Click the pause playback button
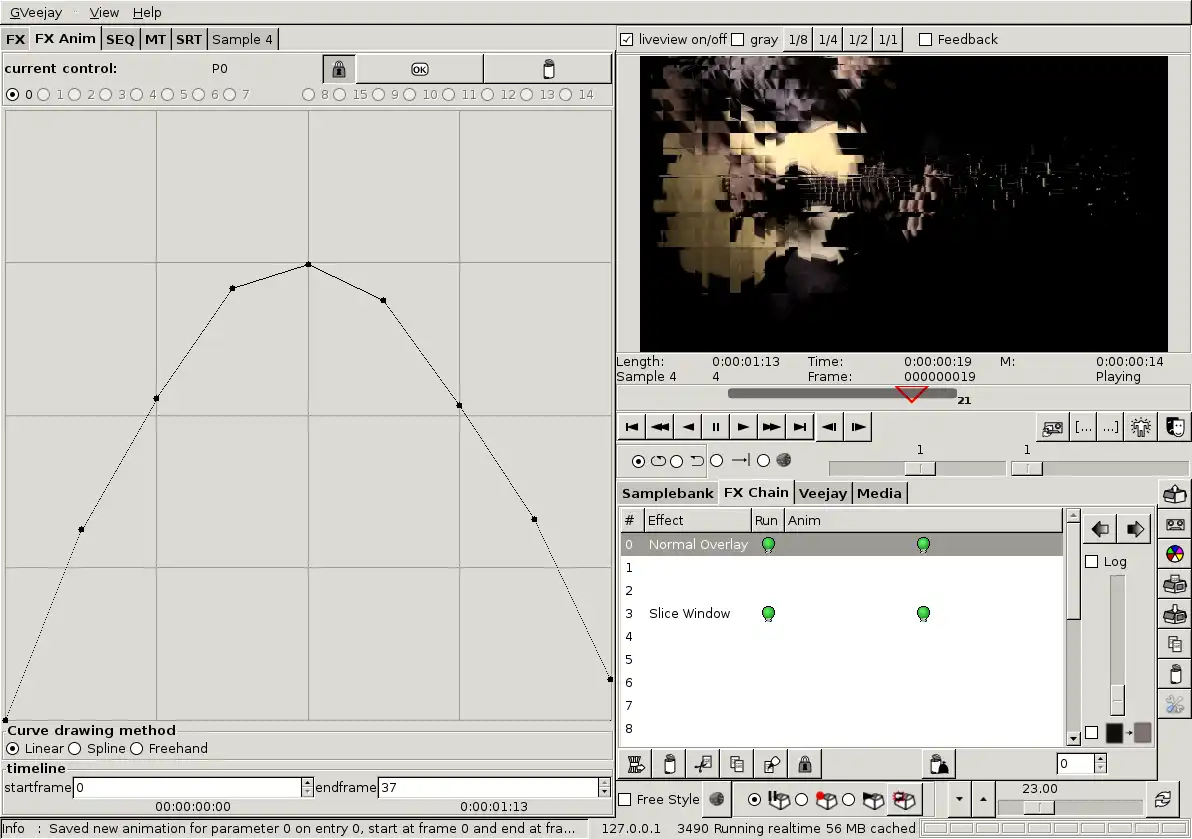Screen dimensions: 1192x839 tap(716, 427)
